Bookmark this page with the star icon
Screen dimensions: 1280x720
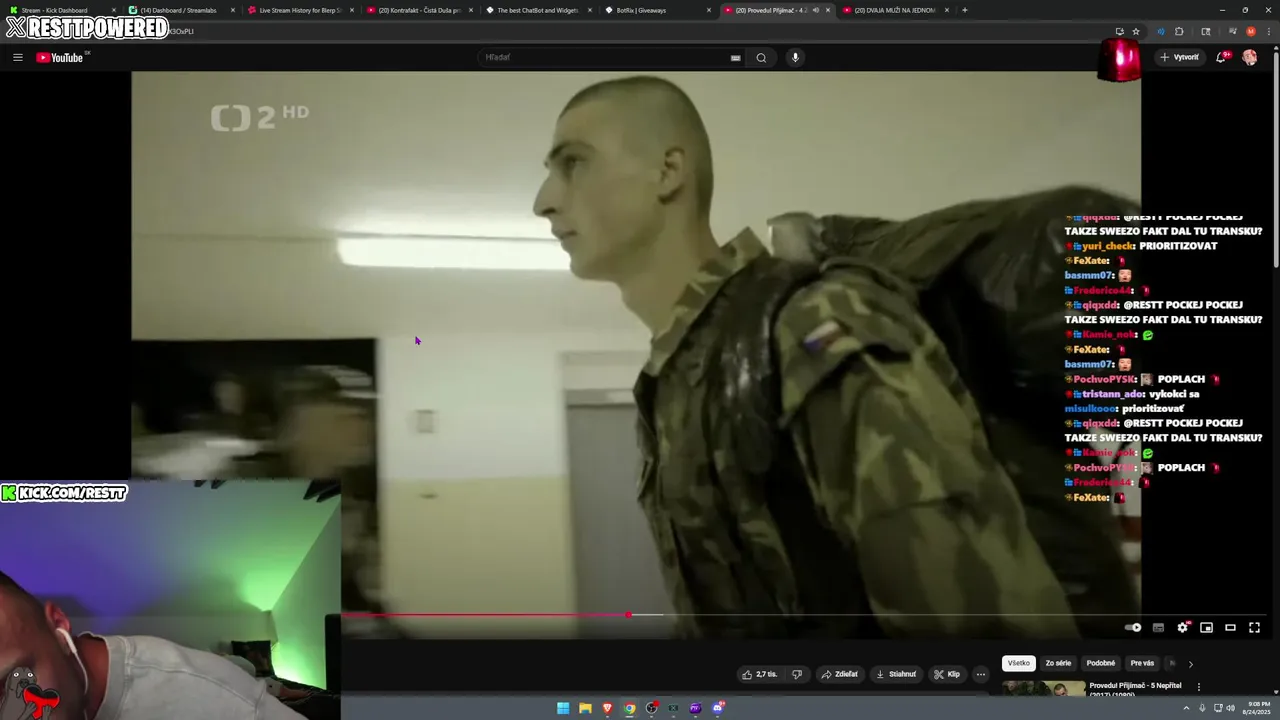coord(1135,31)
